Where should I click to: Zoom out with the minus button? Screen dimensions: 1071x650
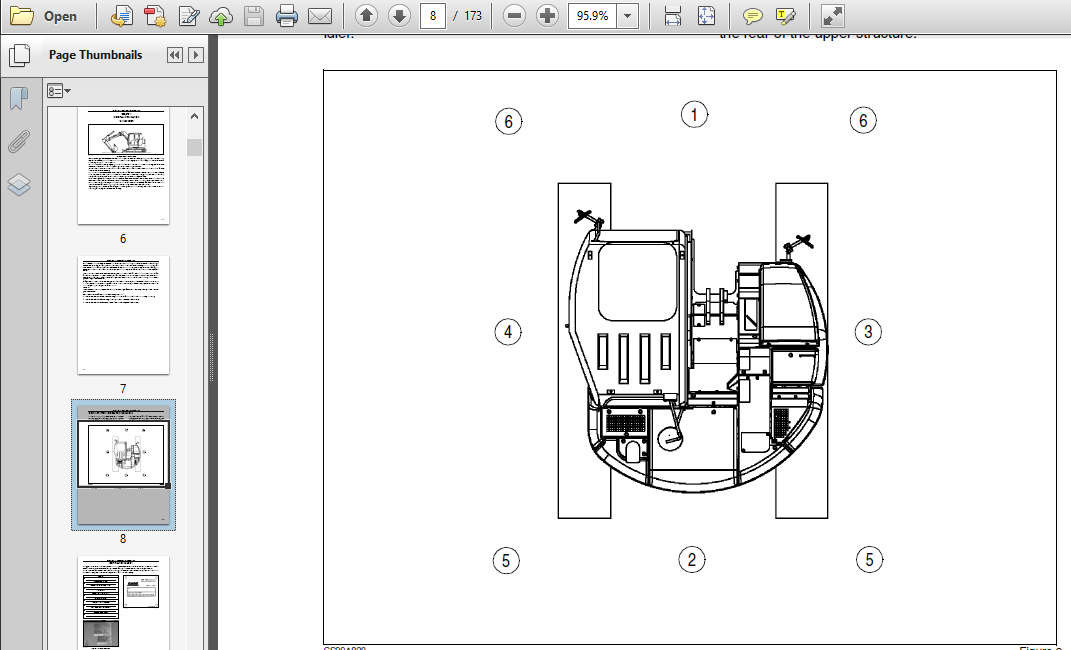click(514, 16)
